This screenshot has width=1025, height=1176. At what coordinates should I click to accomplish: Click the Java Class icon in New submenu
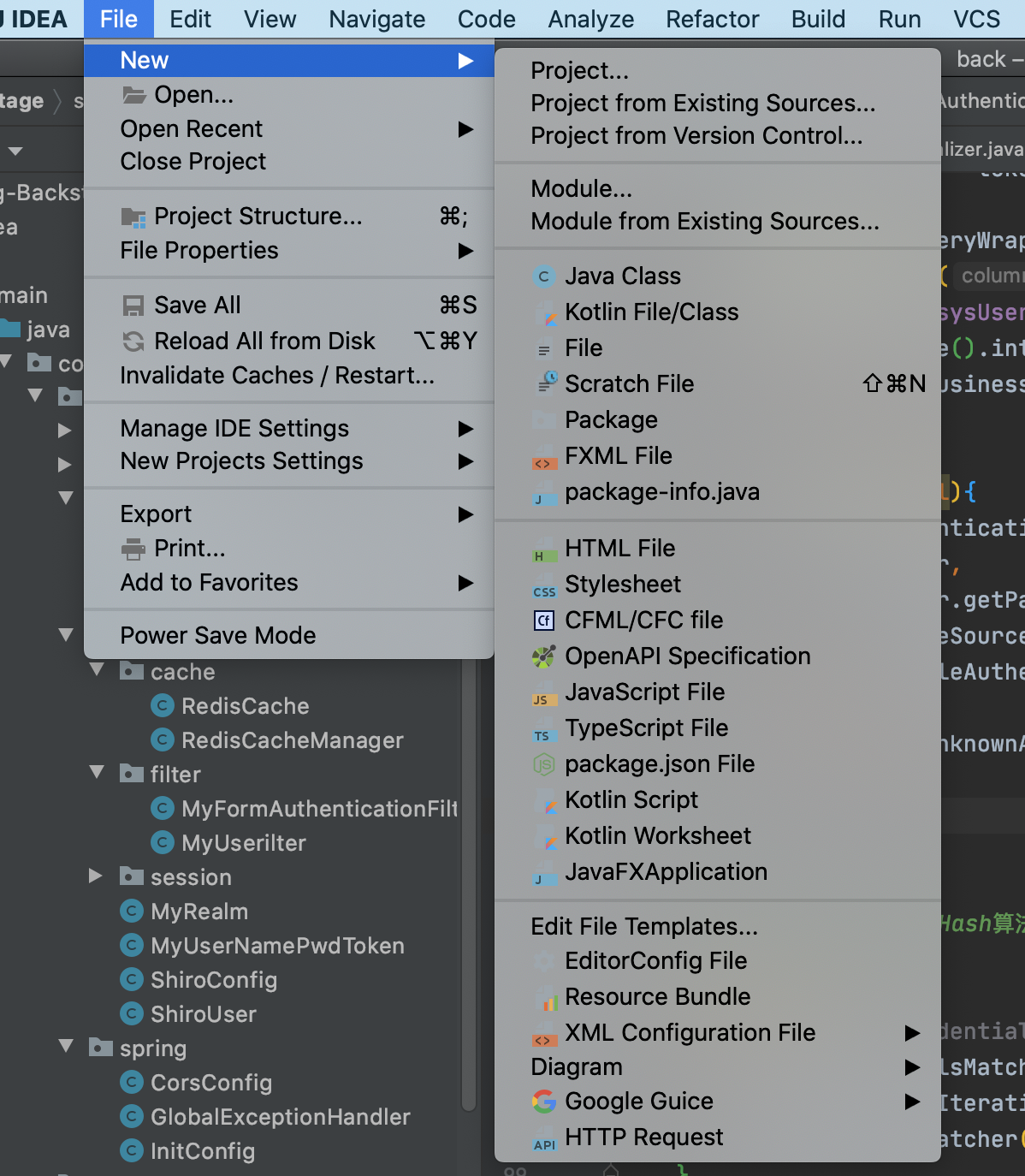tap(543, 276)
